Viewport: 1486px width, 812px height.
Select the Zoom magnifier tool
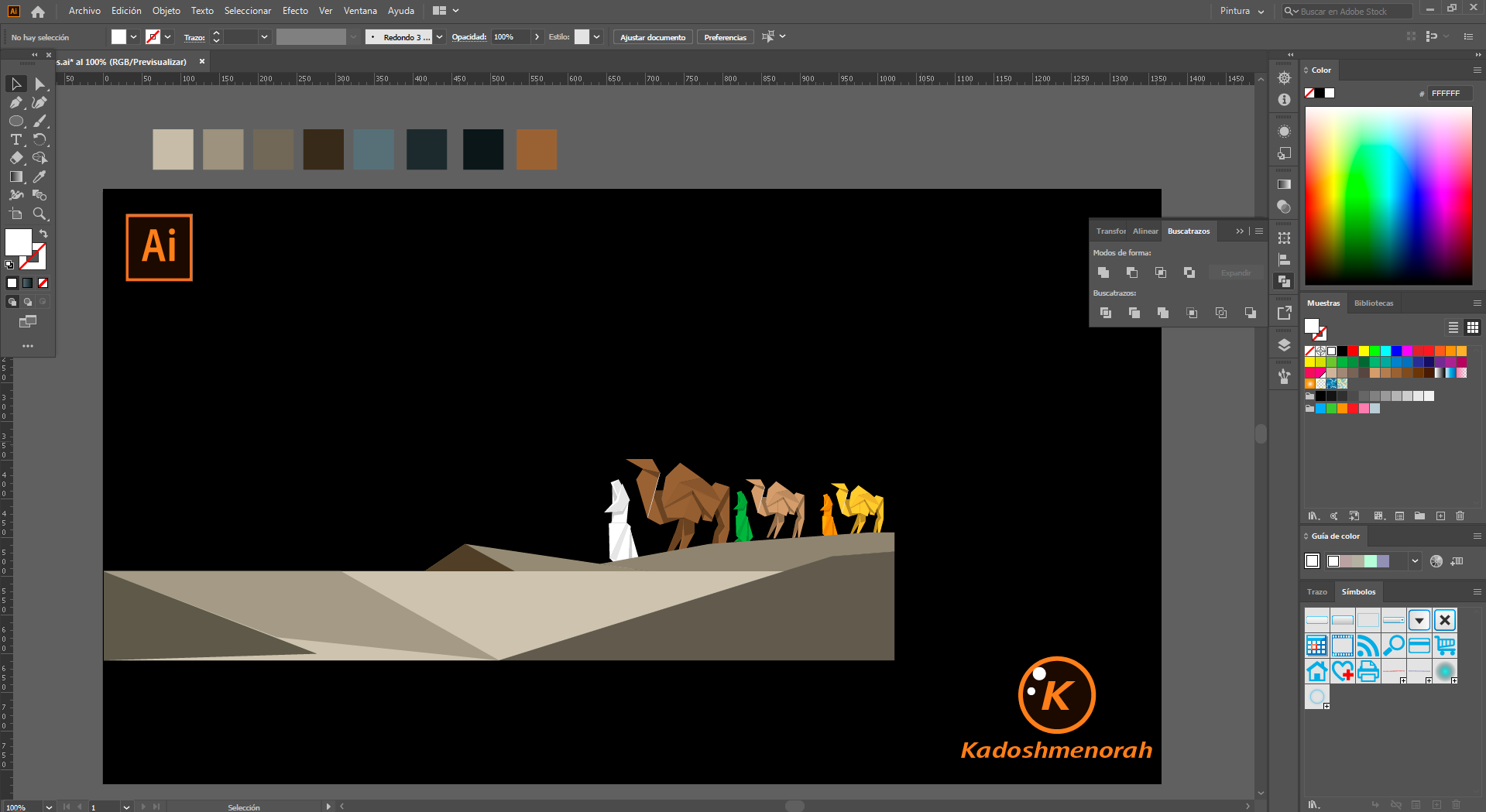point(39,214)
